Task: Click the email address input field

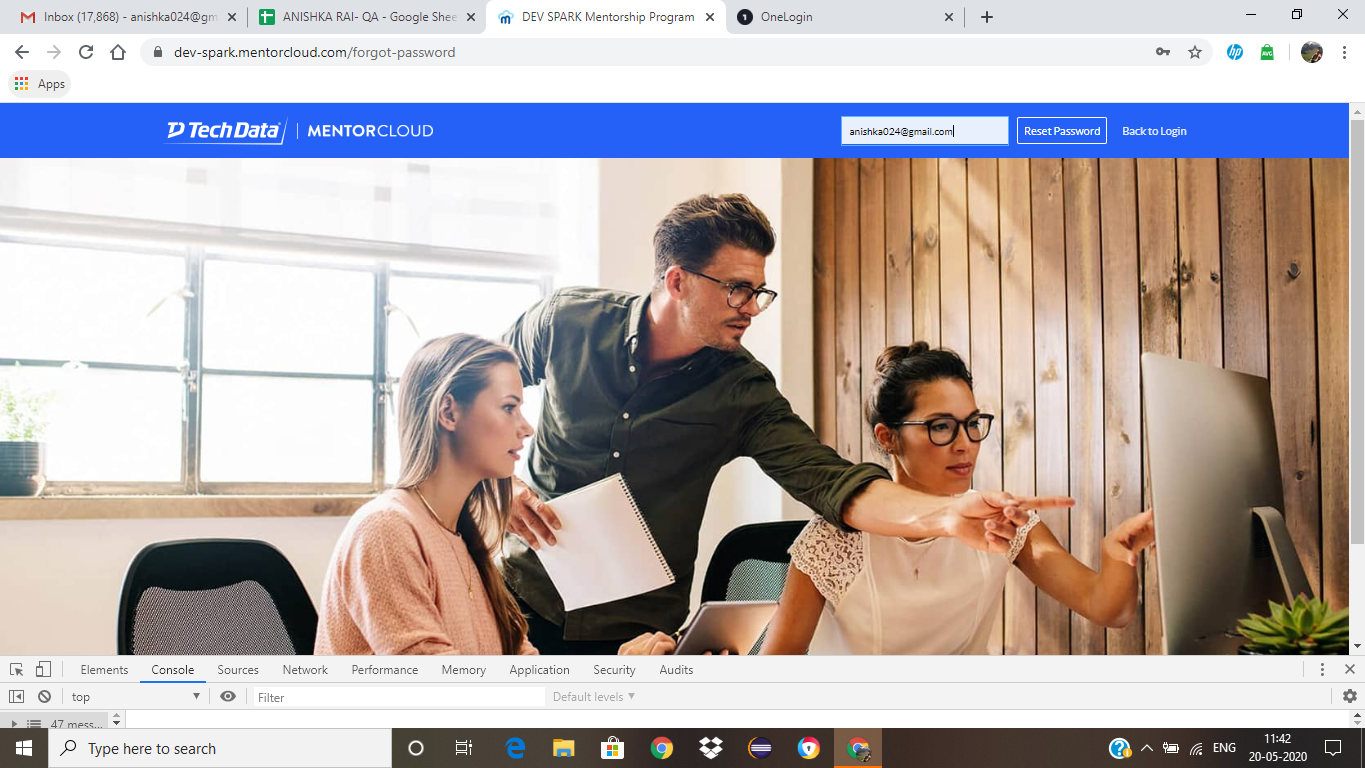Action: (x=924, y=131)
